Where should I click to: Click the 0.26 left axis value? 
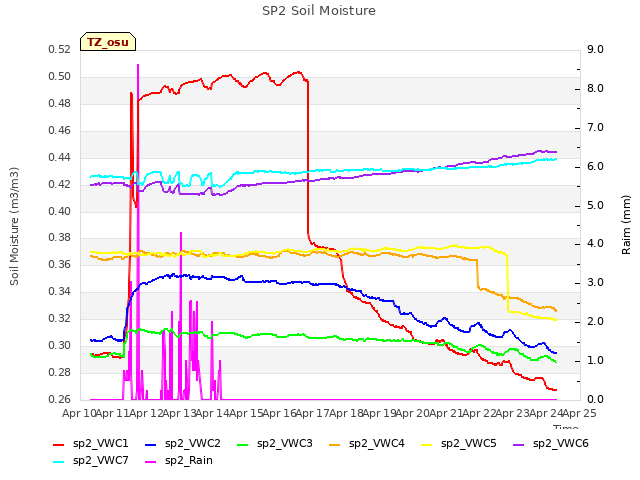point(60,399)
